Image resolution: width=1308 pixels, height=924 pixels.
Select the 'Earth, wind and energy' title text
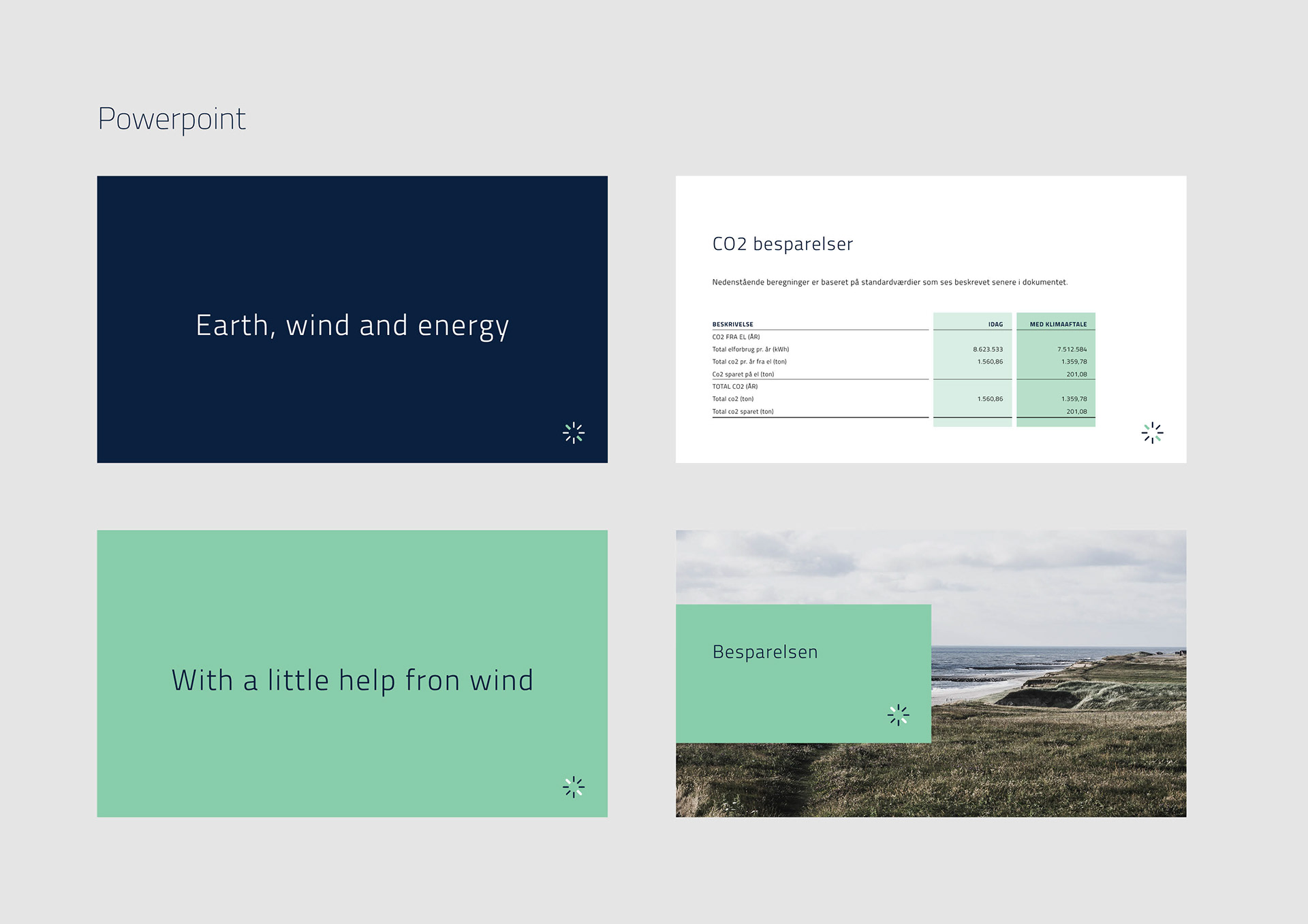pos(352,325)
